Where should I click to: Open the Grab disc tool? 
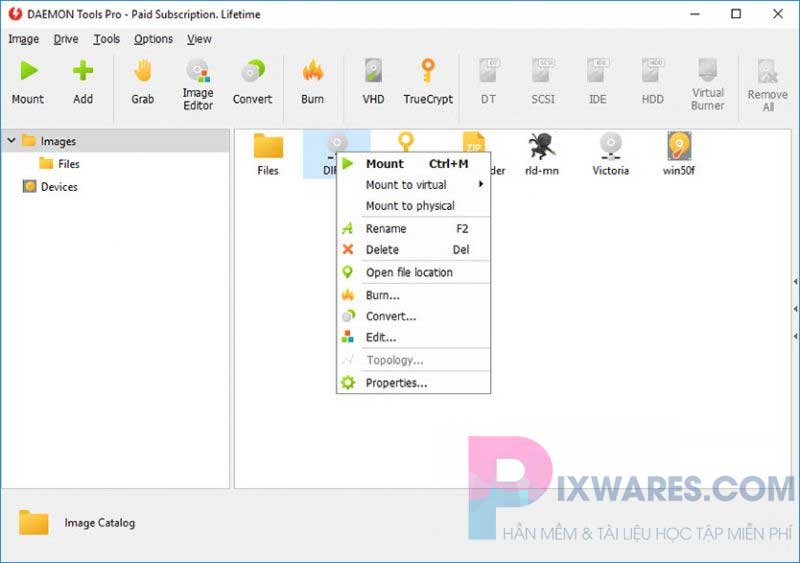coord(143,80)
